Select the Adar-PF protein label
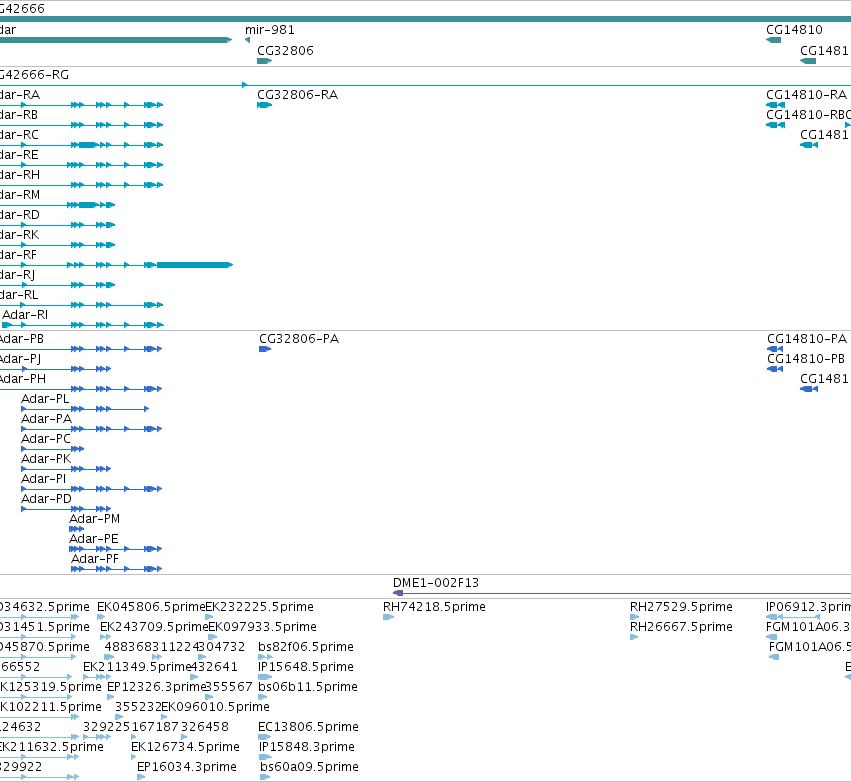The width and height of the screenshot is (851, 782). pos(95,559)
